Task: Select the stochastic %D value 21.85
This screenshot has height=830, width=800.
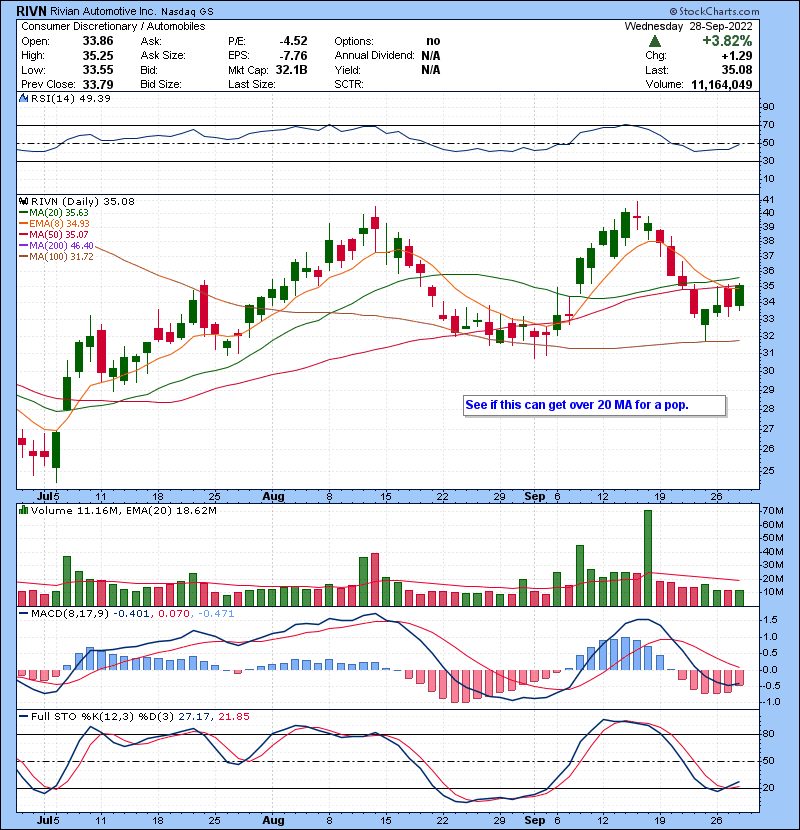Action: click(234, 716)
